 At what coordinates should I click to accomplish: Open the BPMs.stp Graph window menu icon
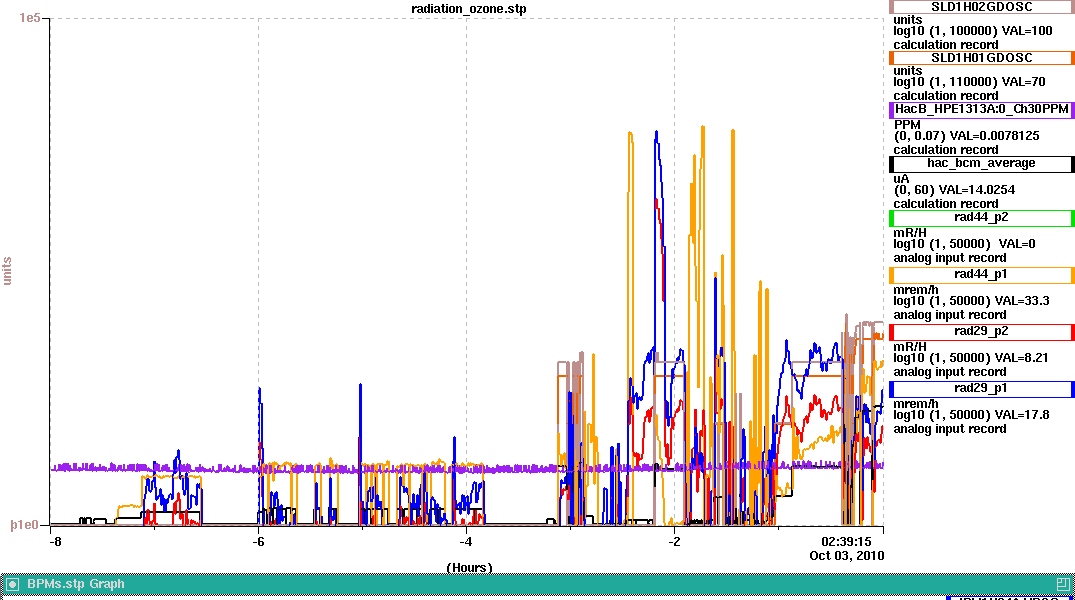[x=12, y=584]
